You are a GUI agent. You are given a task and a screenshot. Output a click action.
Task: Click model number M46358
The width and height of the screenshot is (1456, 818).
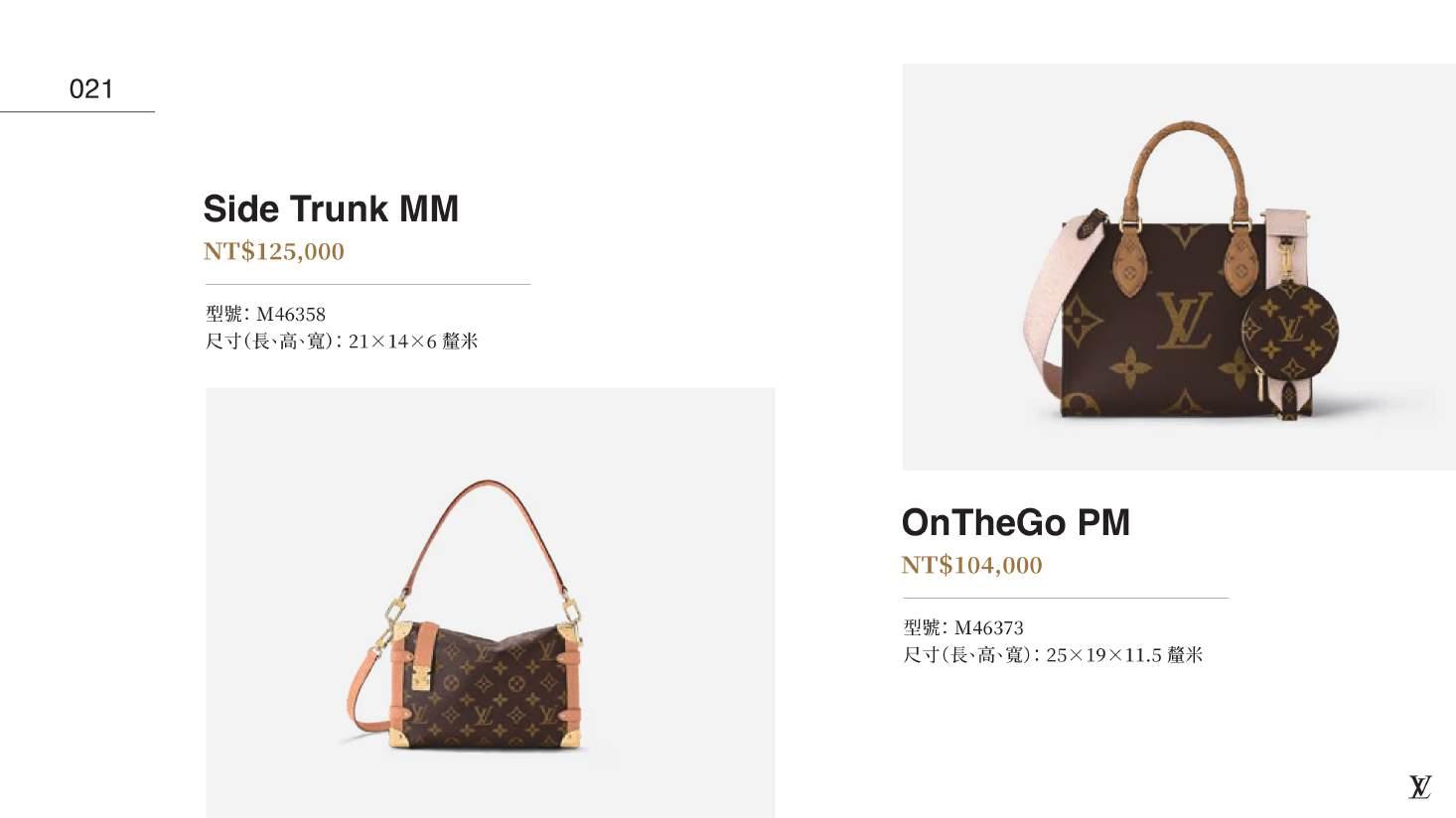coord(291,314)
